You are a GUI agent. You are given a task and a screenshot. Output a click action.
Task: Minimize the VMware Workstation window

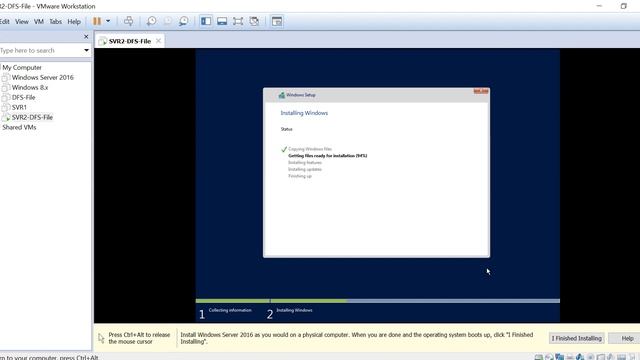point(599,6)
